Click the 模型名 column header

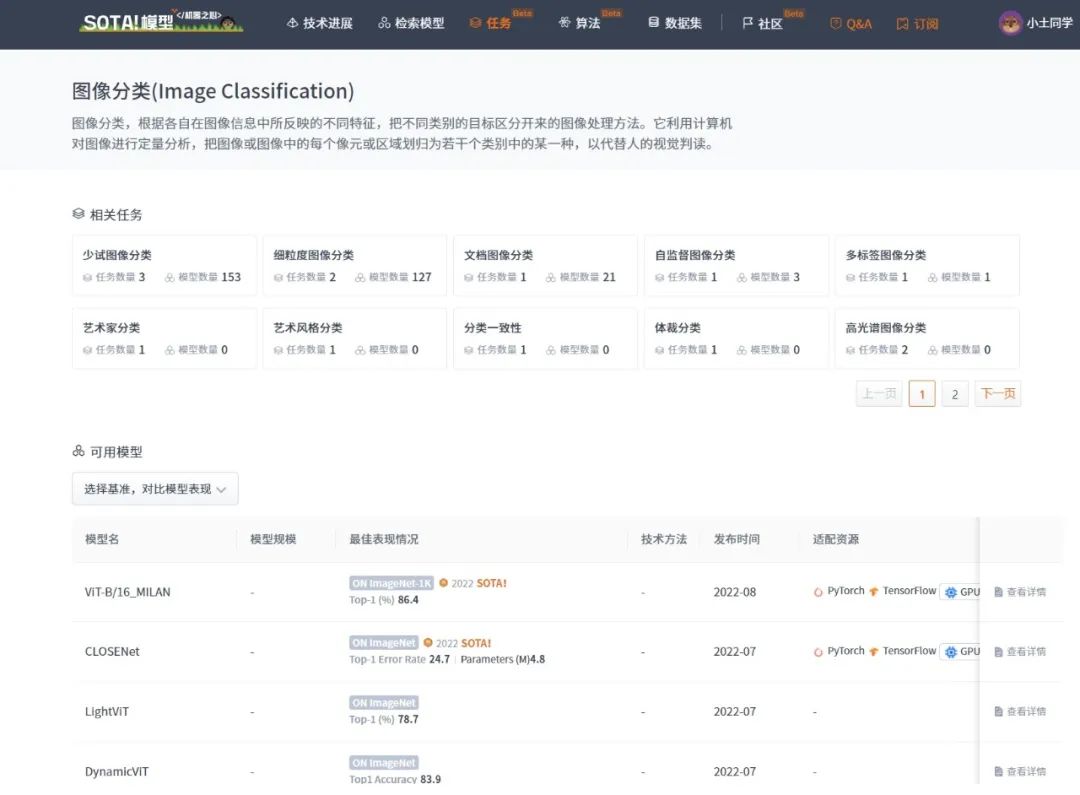[102, 539]
